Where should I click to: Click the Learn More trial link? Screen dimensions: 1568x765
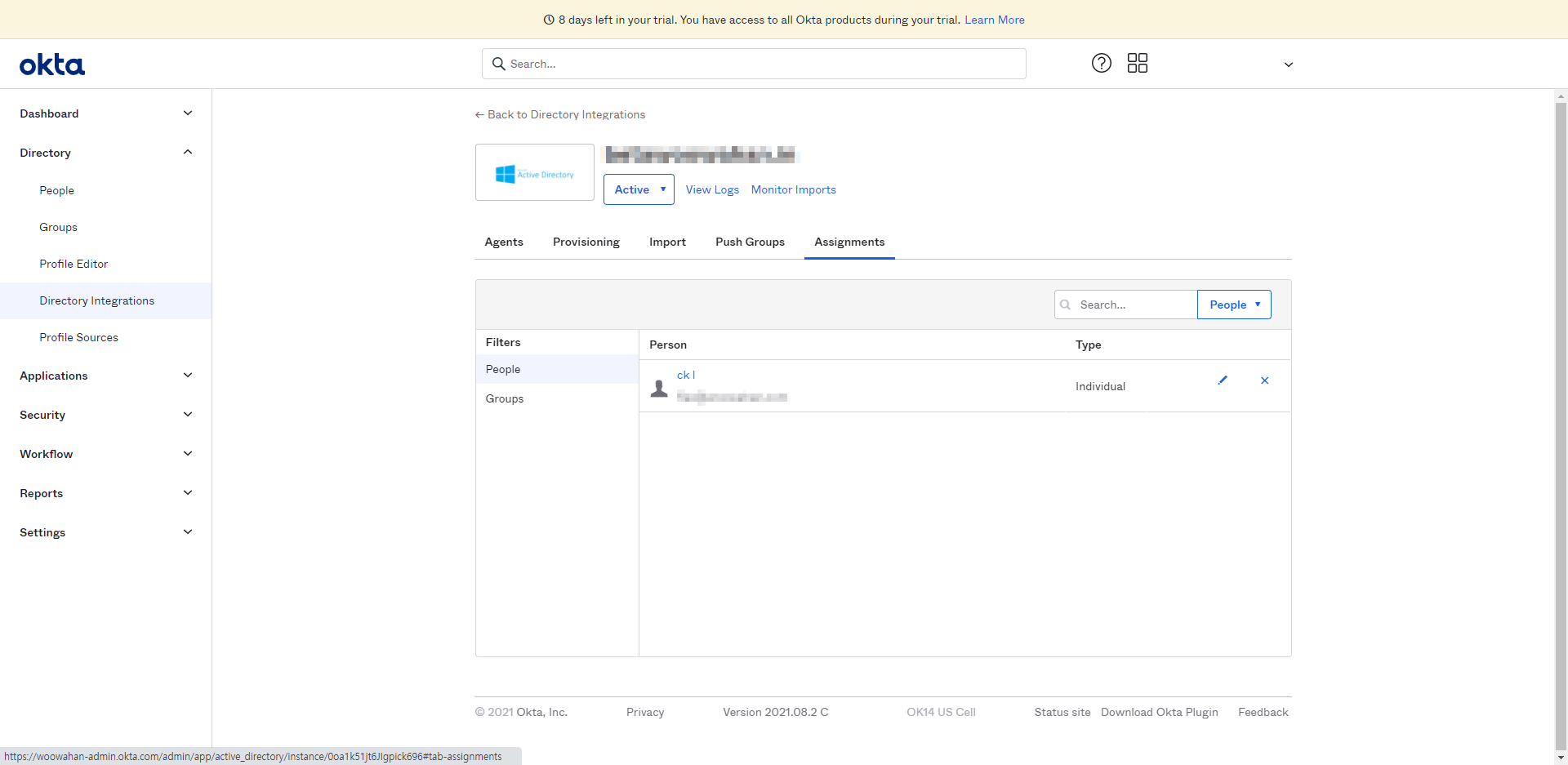click(x=995, y=20)
